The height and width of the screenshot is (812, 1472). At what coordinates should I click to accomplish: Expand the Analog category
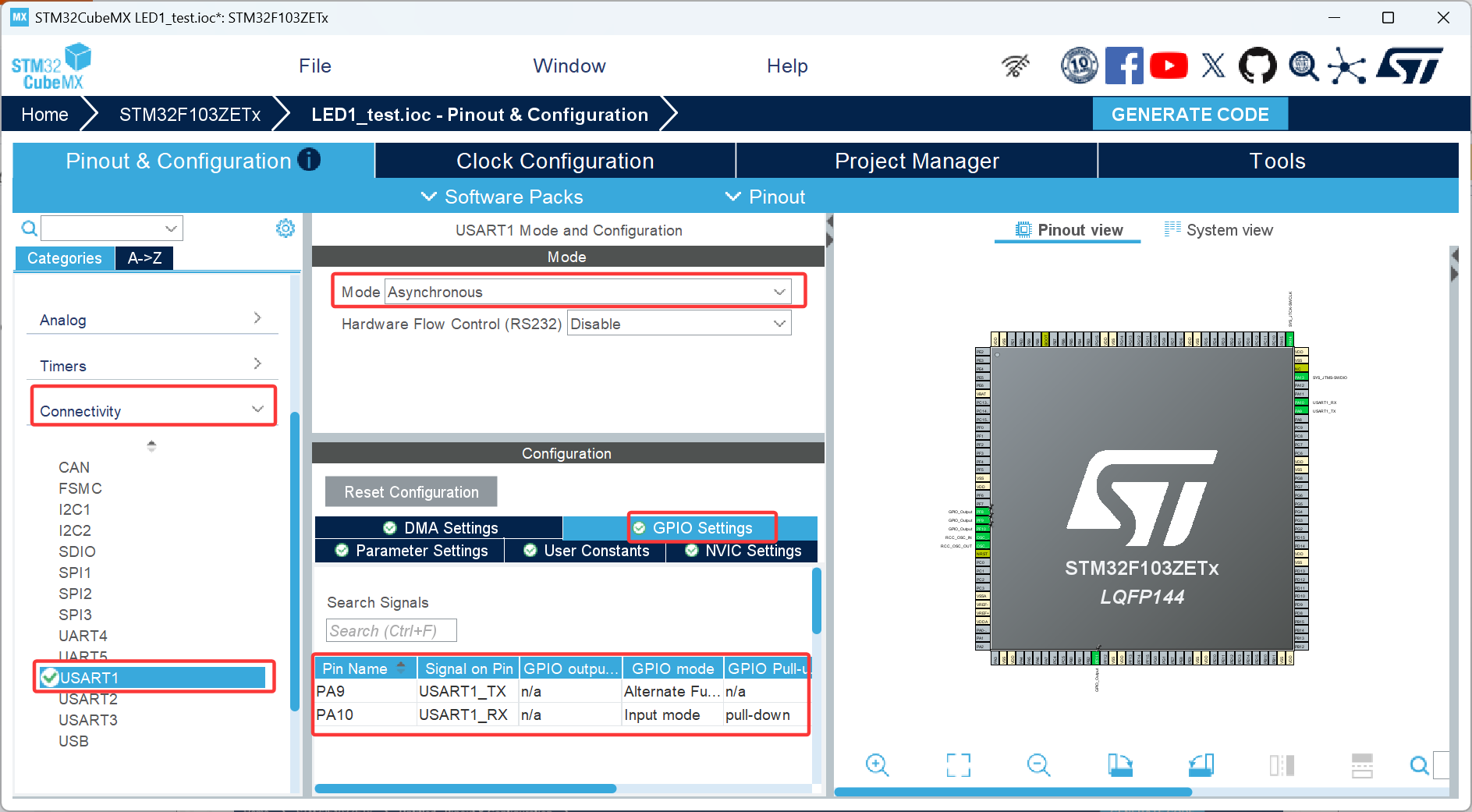[x=152, y=320]
